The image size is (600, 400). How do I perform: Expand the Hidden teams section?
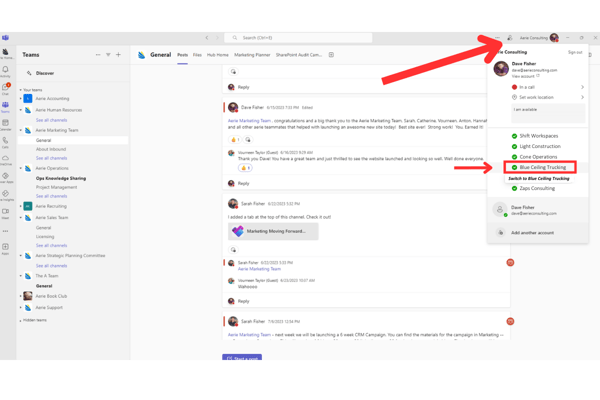point(21,320)
